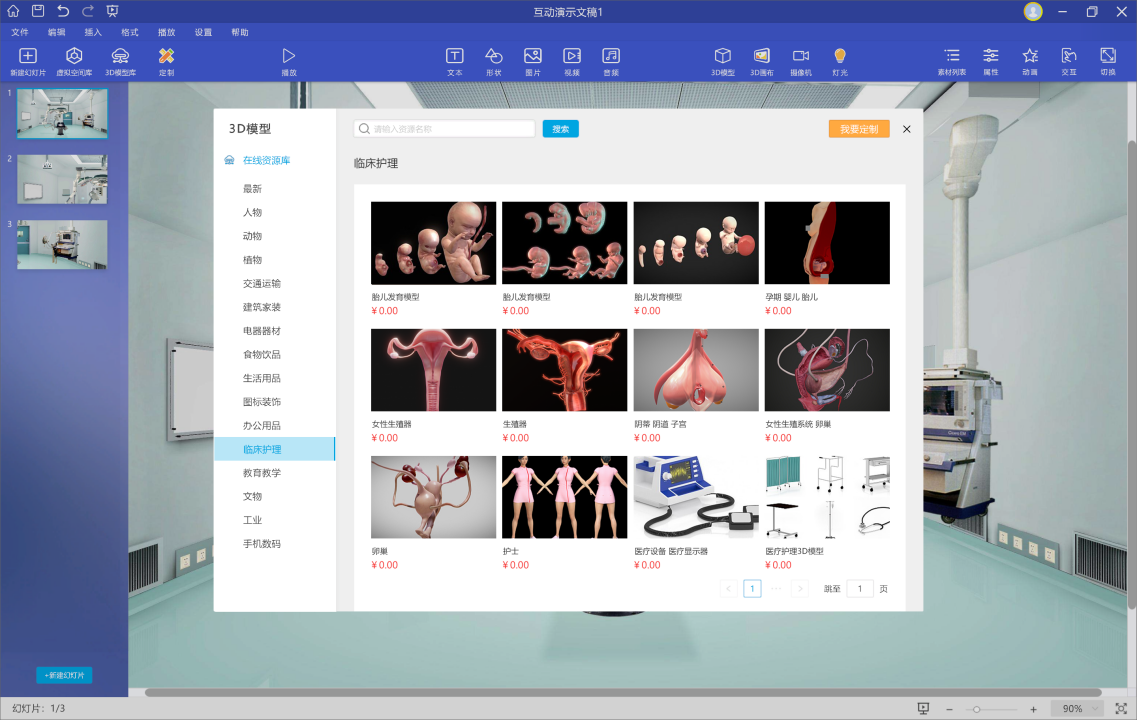Insert a text element using the 文本 tool
Image resolution: width=1137 pixels, height=720 pixels.
coord(454,61)
